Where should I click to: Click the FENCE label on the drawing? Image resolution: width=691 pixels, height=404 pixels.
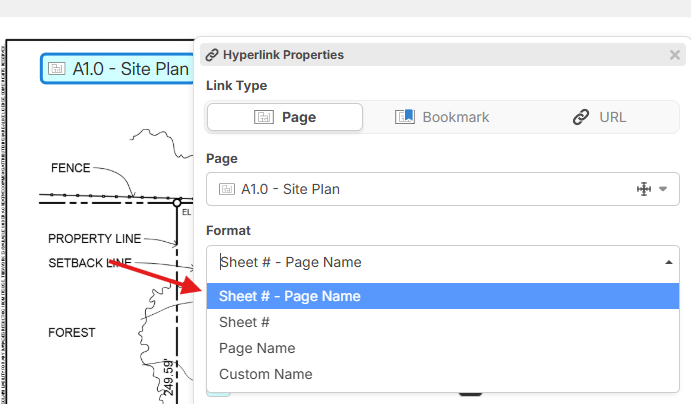[71, 168]
